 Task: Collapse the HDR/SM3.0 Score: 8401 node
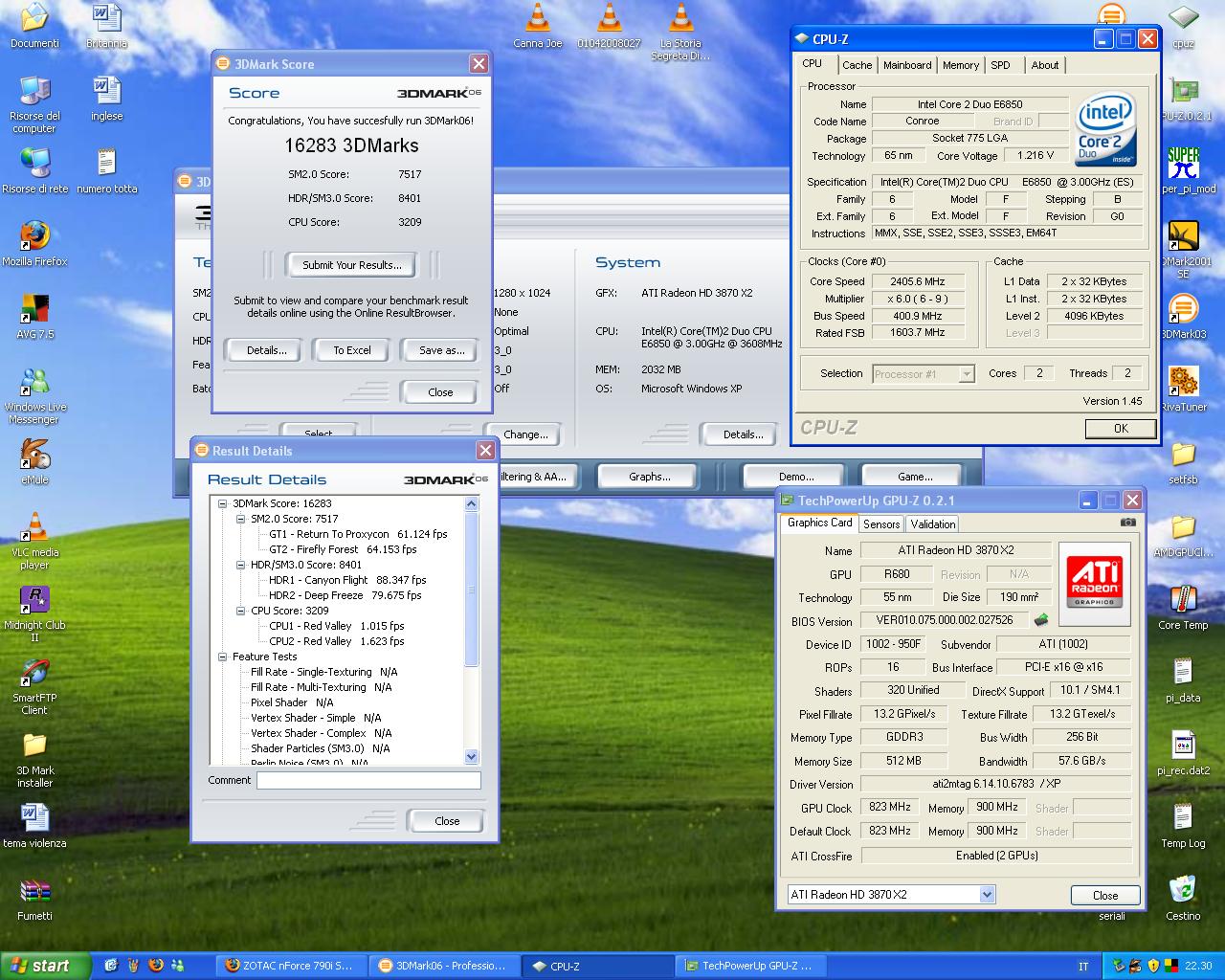(x=241, y=565)
